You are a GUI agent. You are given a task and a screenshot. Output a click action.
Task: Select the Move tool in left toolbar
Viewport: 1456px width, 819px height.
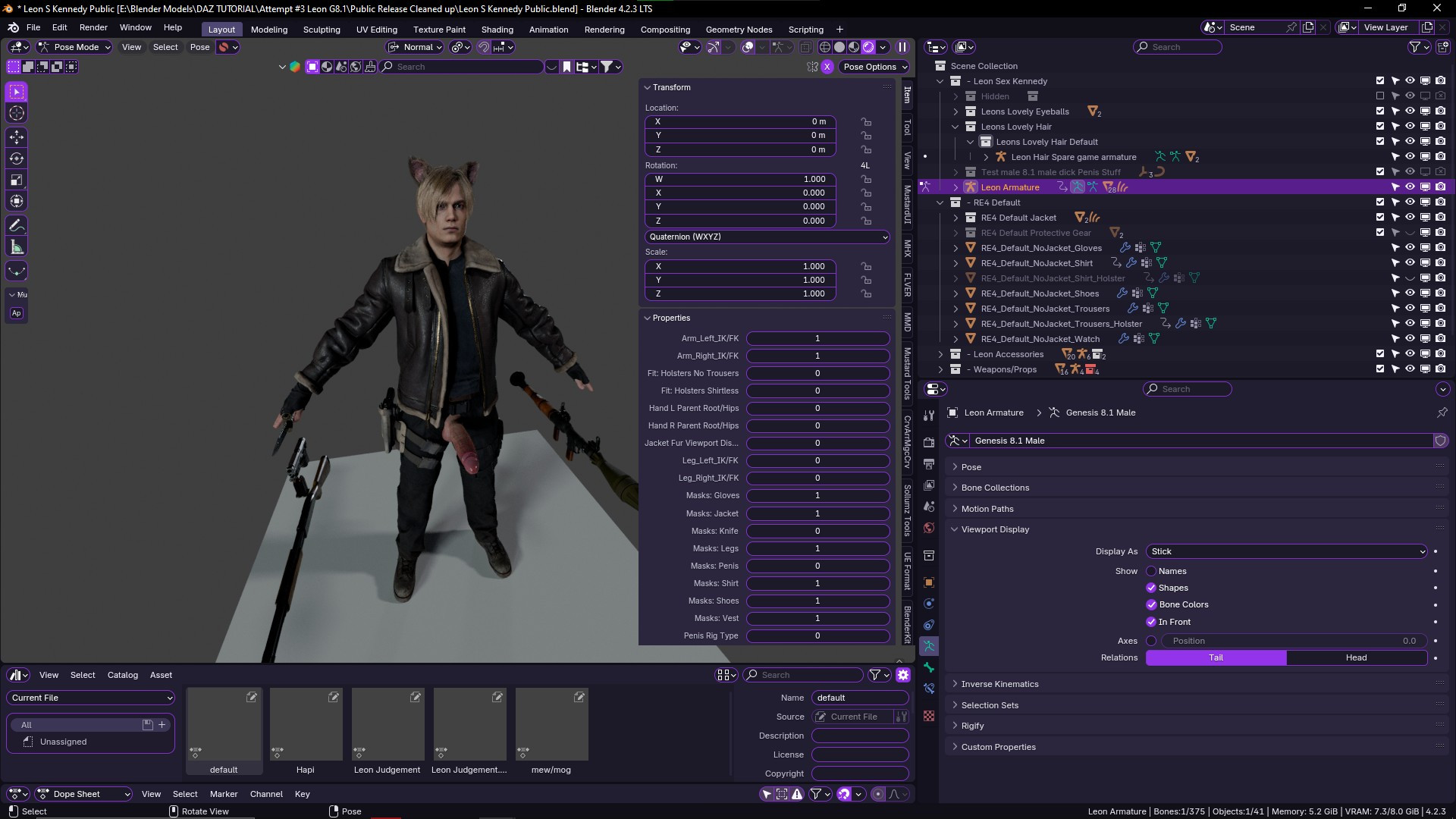[x=17, y=137]
